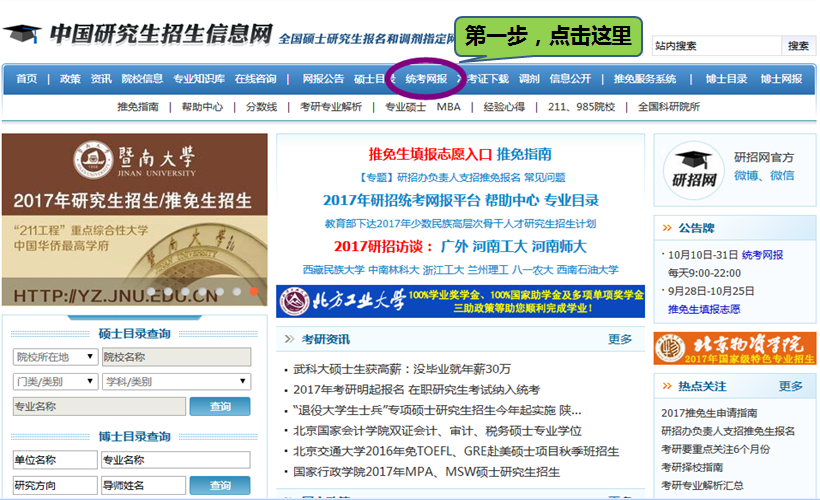This screenshot has height=500, width=820.
Task: Click the graduation cap site logo
Action: (21, 33)
